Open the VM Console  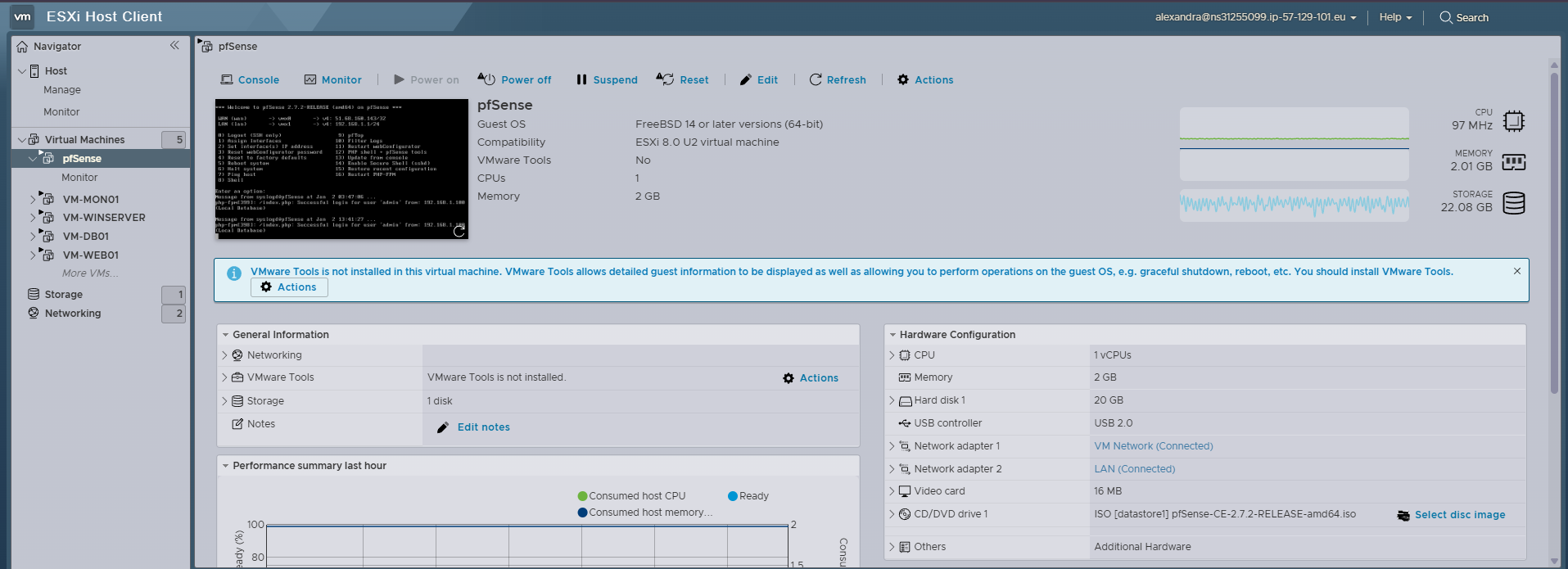[x=250, y=80]
